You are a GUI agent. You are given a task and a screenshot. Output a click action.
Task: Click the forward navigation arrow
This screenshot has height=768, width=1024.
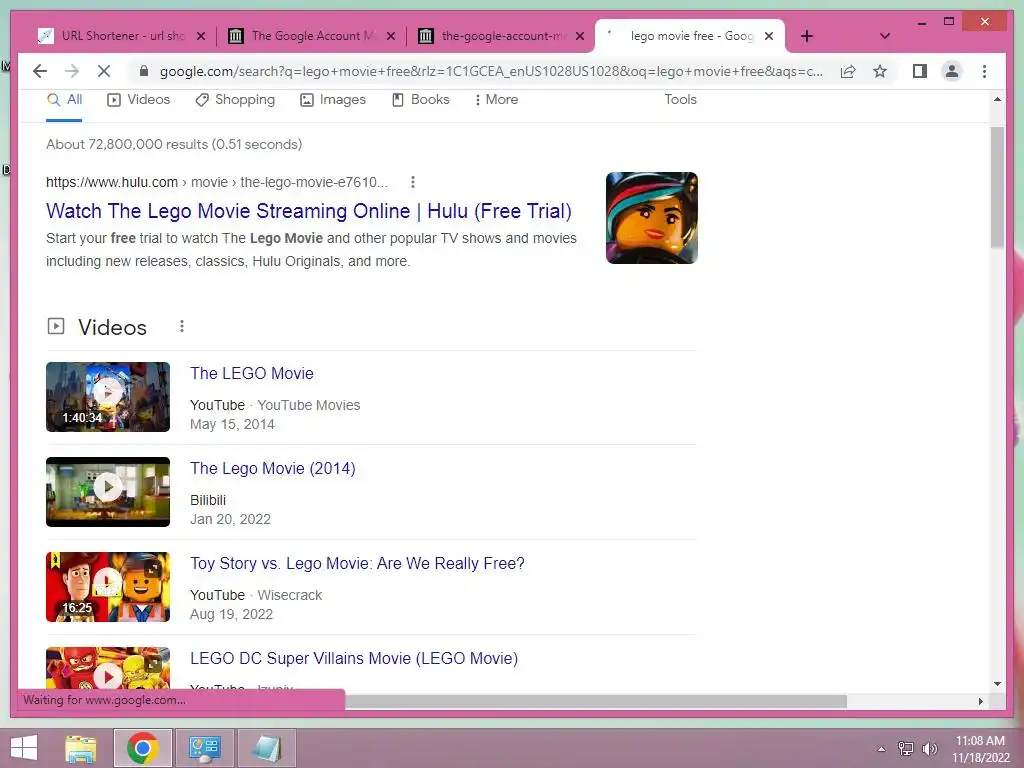click(x=72, y=71)
